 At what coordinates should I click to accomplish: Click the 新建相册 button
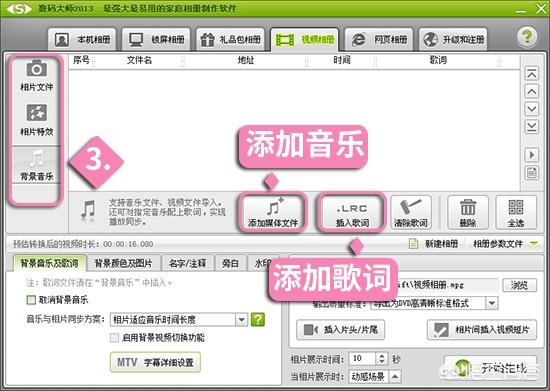pyautogui.click(x=434, y=243)
